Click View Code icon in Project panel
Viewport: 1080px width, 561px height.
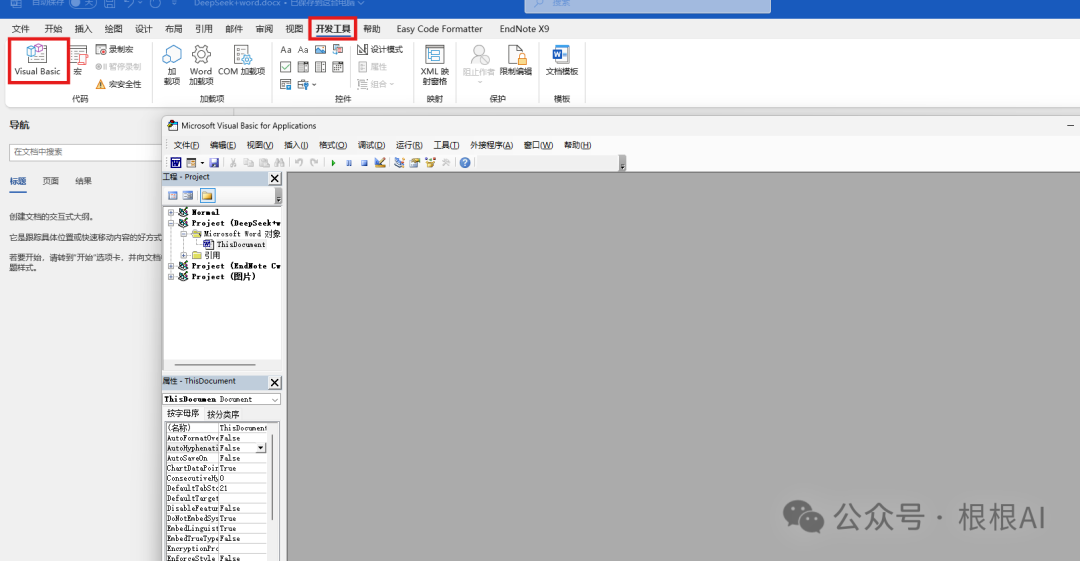(x=173, y=196)
